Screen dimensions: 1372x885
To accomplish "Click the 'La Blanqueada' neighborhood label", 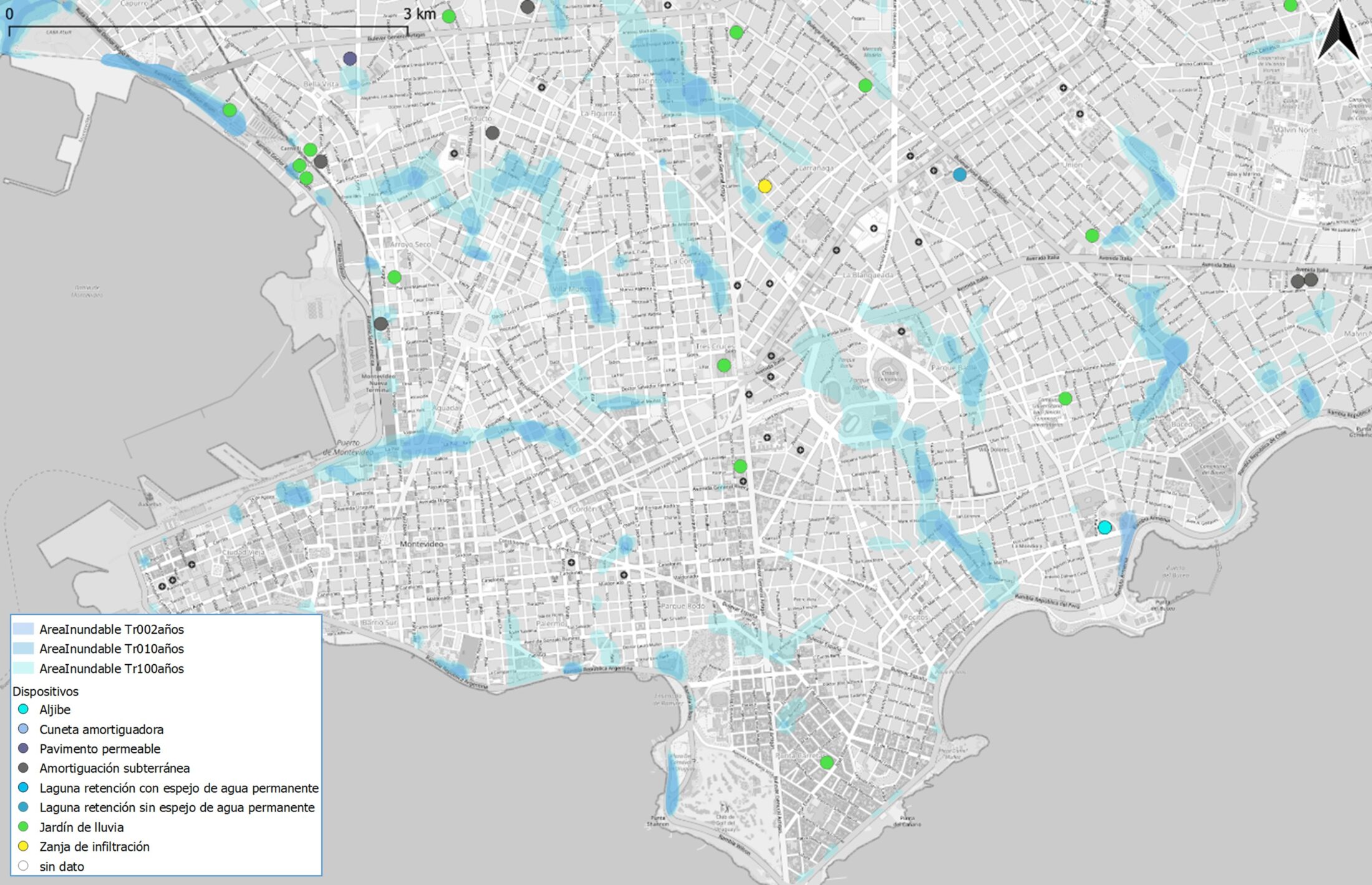I will 868,274.
